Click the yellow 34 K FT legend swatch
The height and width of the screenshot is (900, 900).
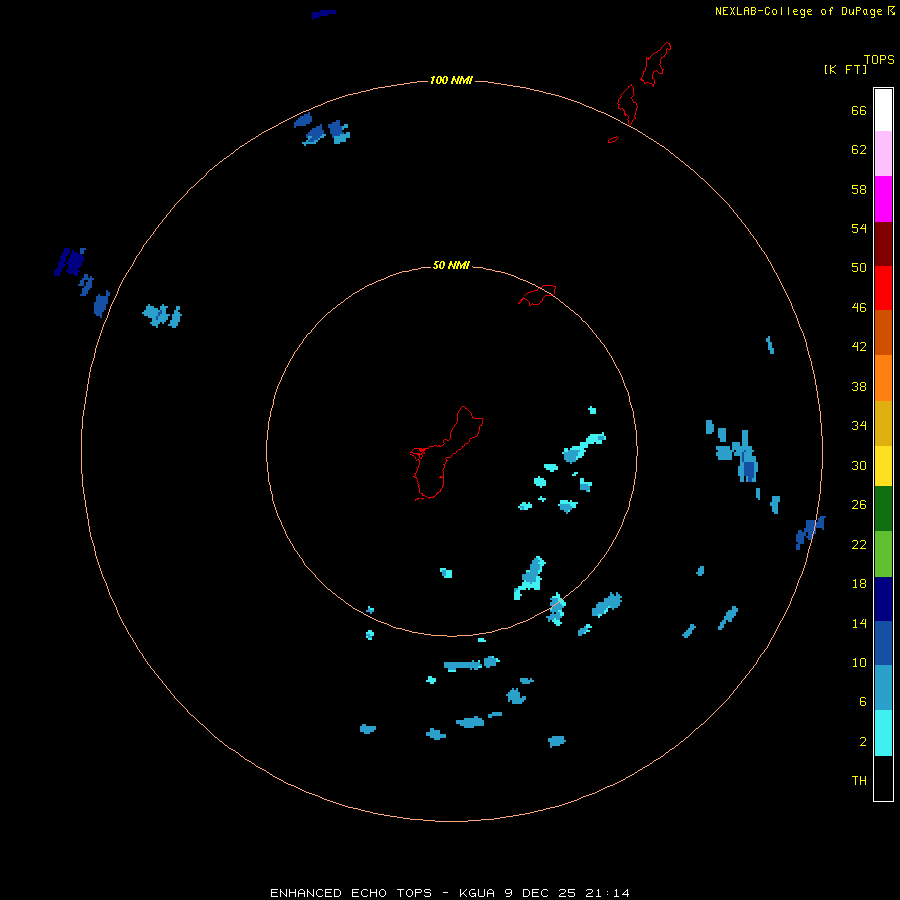[x=883, y=466]
